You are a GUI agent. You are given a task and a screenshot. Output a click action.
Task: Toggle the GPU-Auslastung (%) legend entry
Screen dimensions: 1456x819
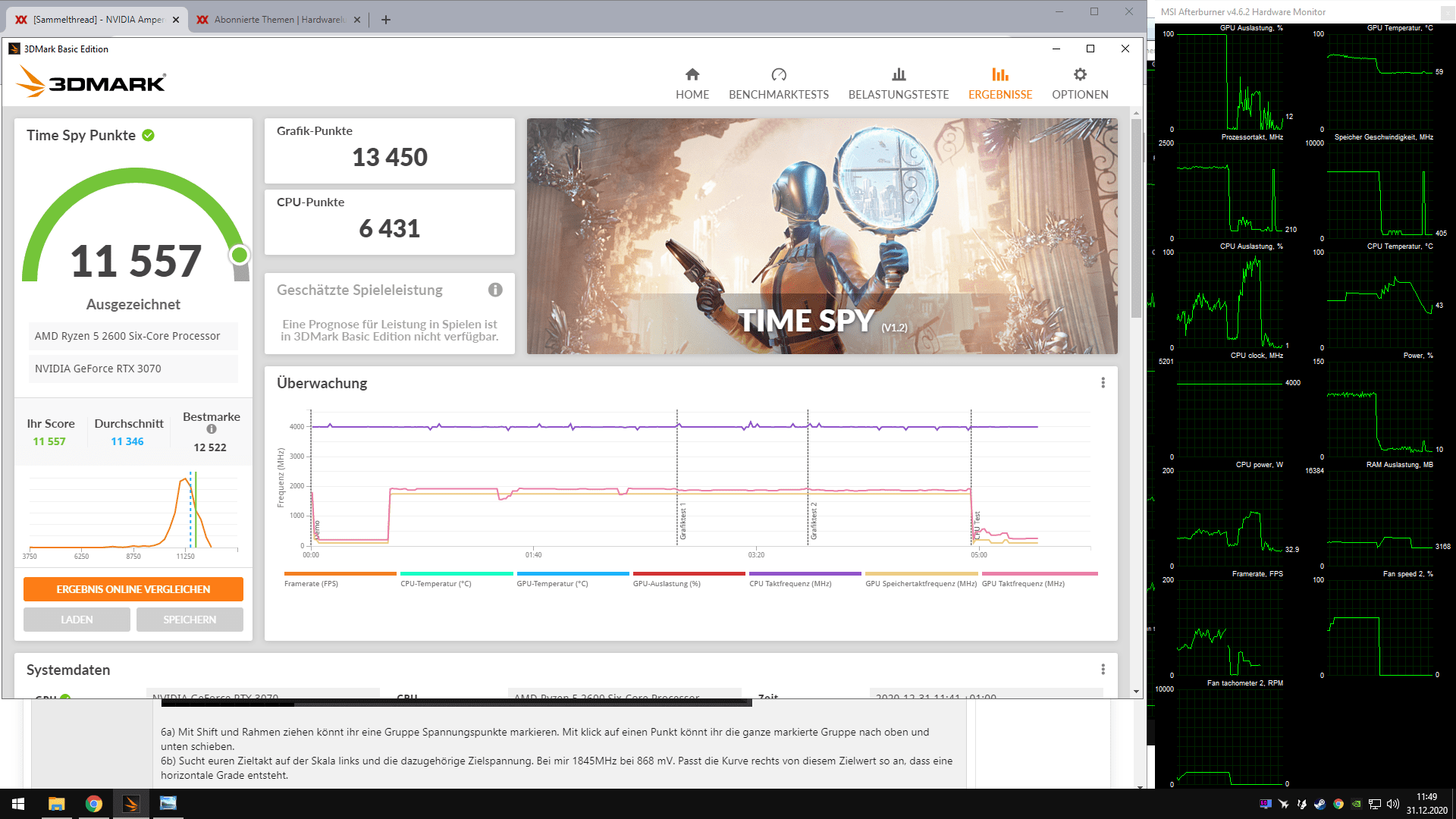pos(689,579)
